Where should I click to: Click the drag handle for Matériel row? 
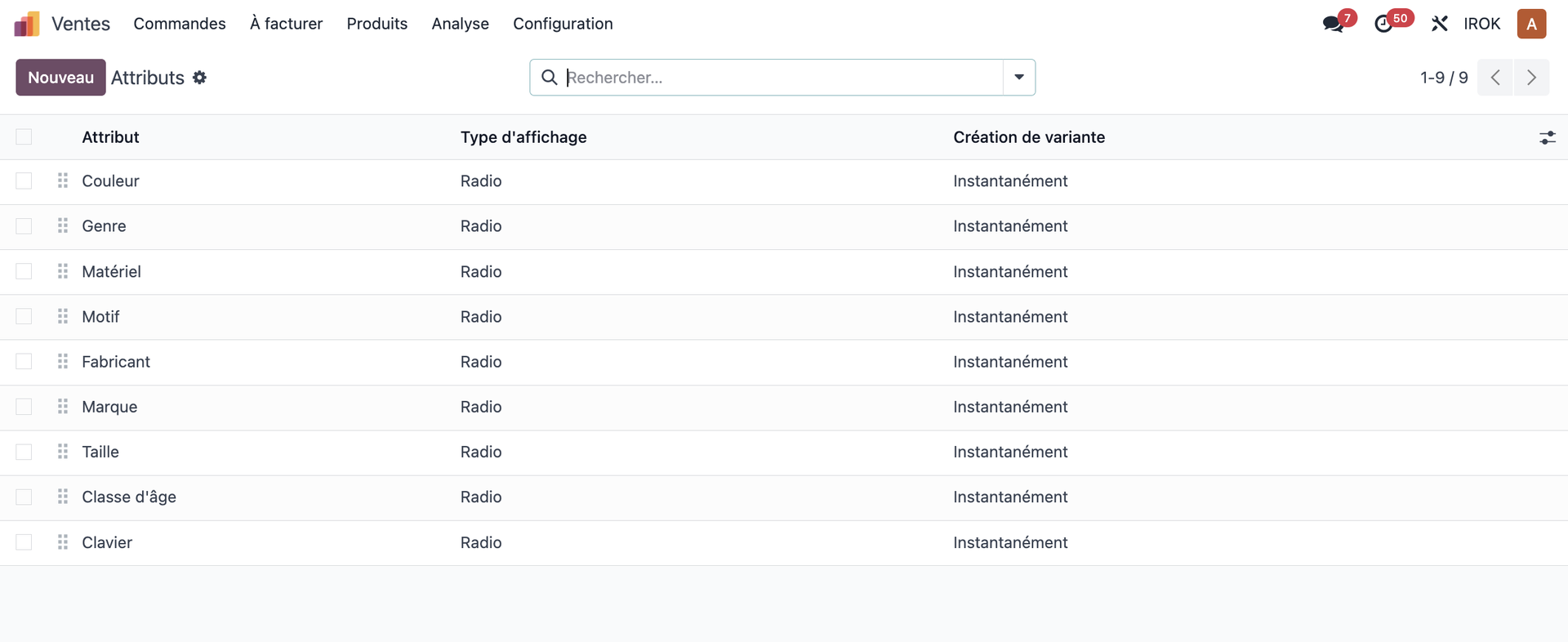tap(63, 271)
